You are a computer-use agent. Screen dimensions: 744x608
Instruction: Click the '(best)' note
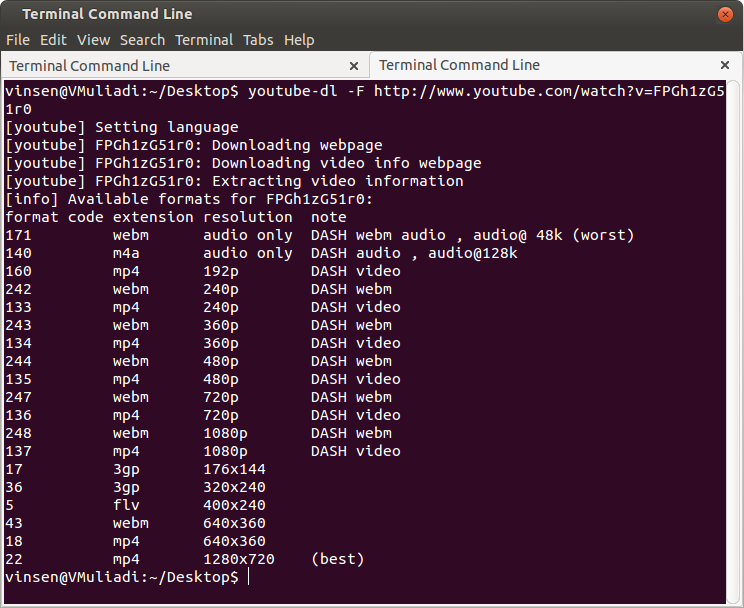(337, 560)
